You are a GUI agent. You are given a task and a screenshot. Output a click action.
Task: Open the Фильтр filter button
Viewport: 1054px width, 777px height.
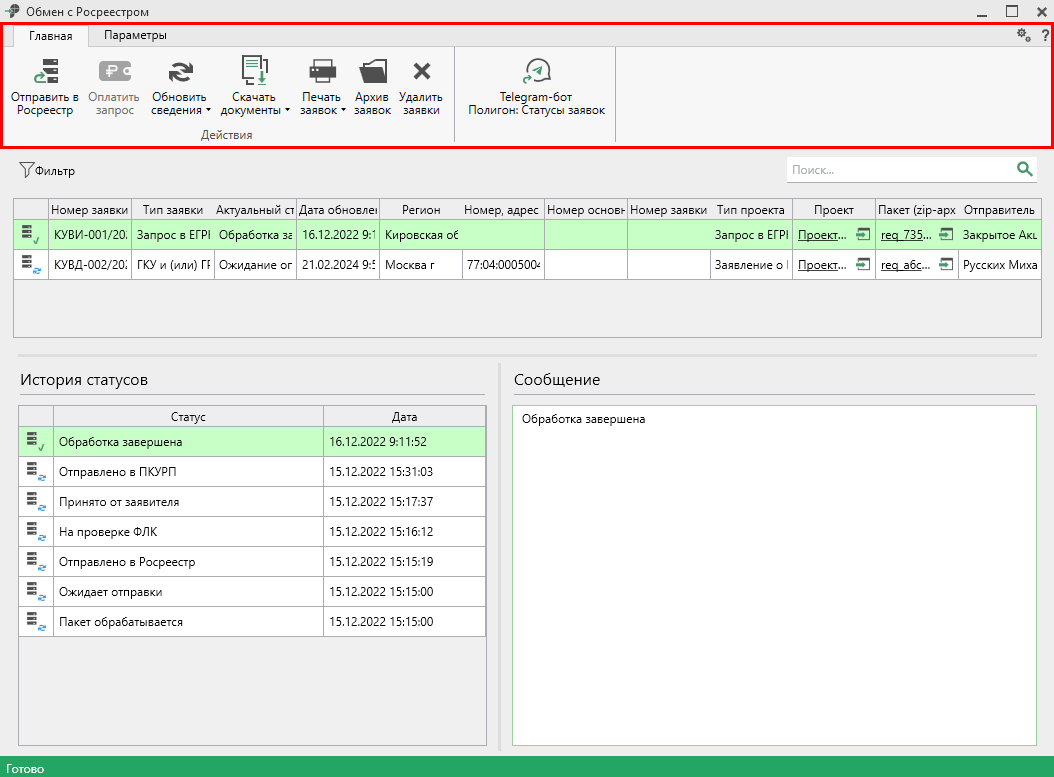point(47,171)
